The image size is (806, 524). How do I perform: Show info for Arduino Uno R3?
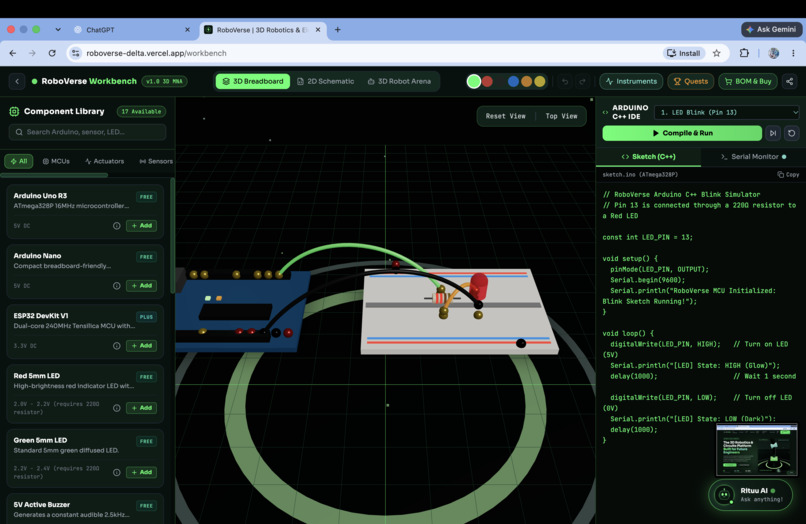[x=117, y=226]
